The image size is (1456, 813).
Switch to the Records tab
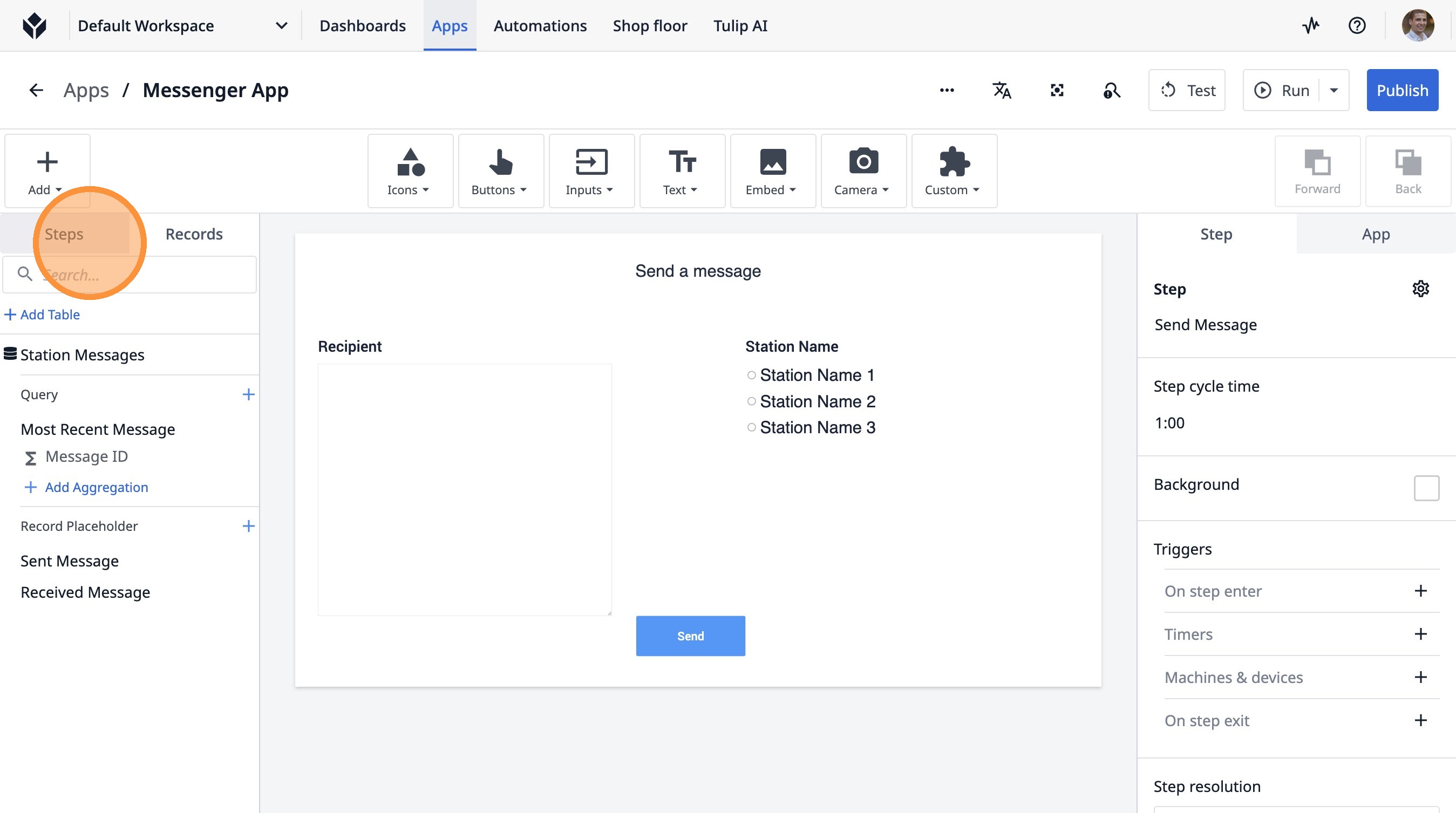point(194,234)
